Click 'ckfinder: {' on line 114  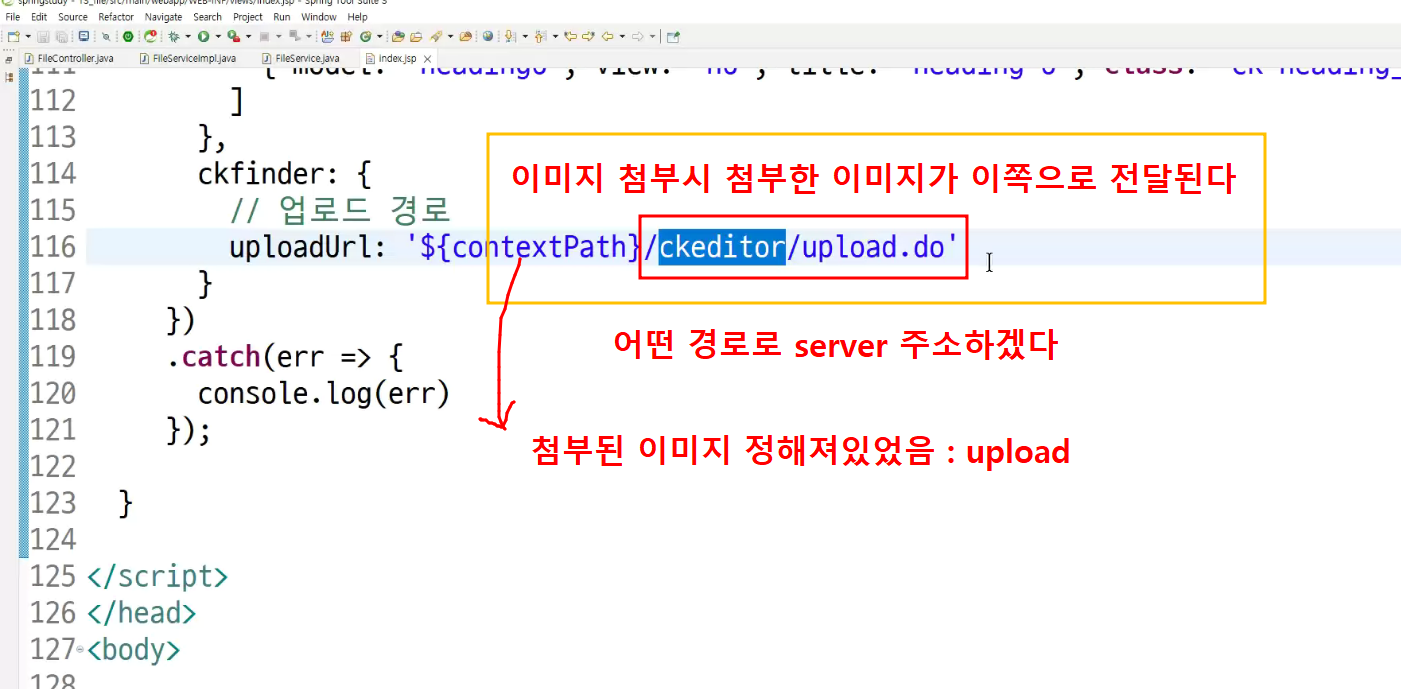click(284, 174)
